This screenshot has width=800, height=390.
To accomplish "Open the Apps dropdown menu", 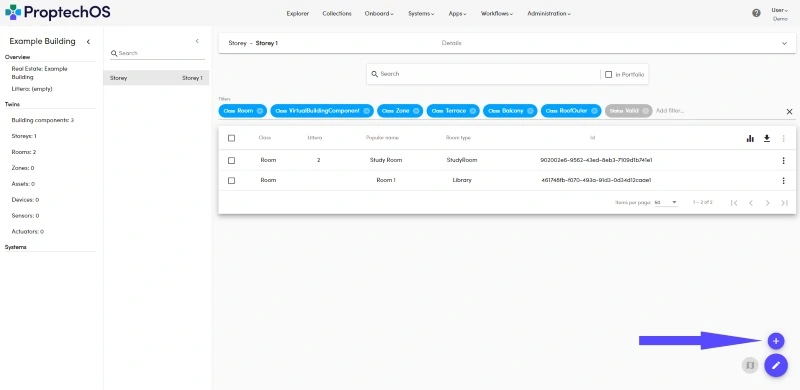I will click(458, 14).
